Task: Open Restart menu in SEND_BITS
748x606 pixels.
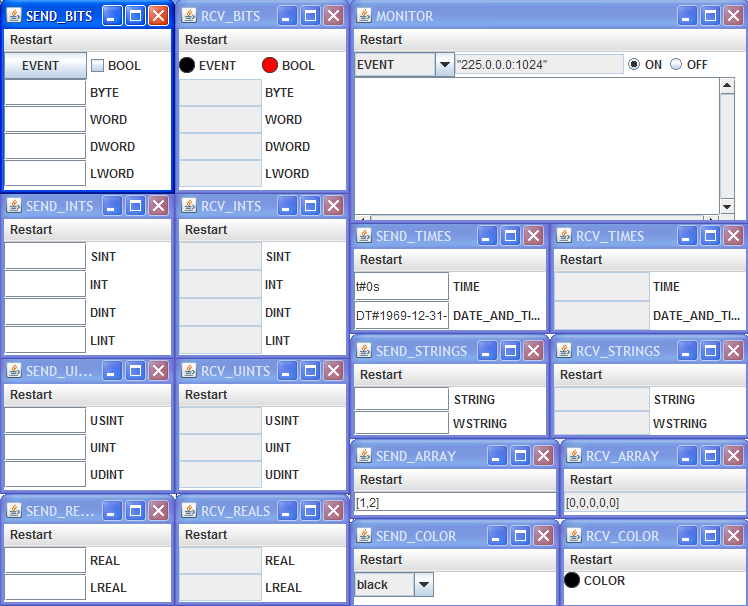Action: point(31,40)
